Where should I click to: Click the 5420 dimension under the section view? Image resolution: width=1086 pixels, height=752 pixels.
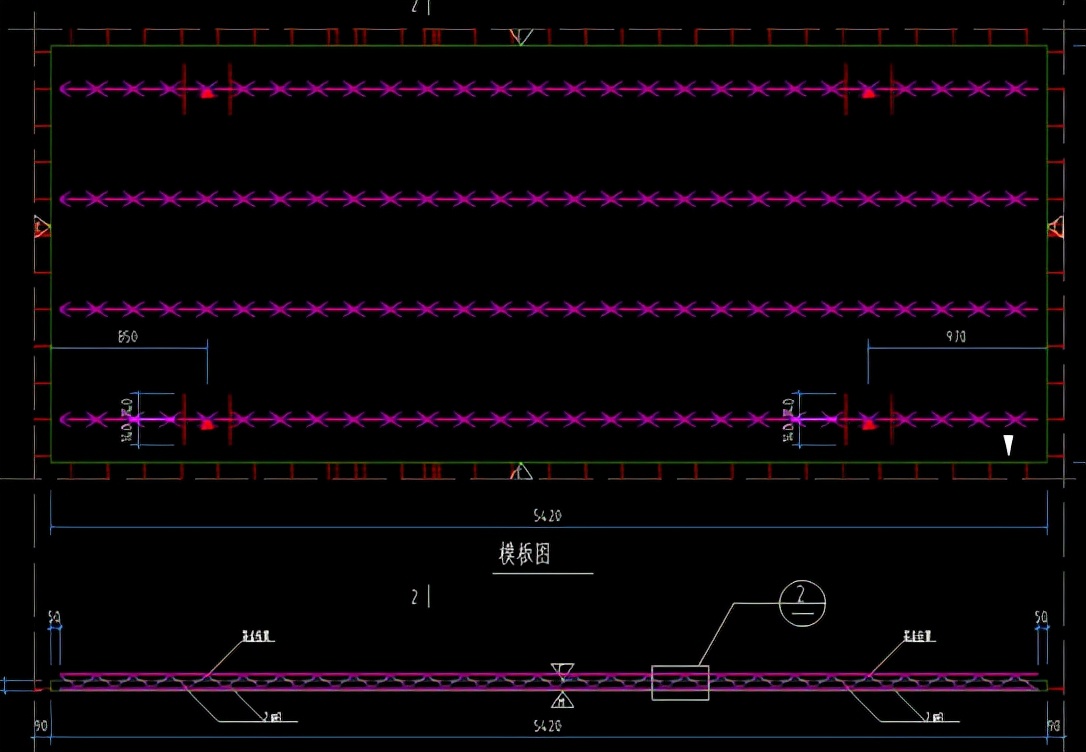(547, 726)
